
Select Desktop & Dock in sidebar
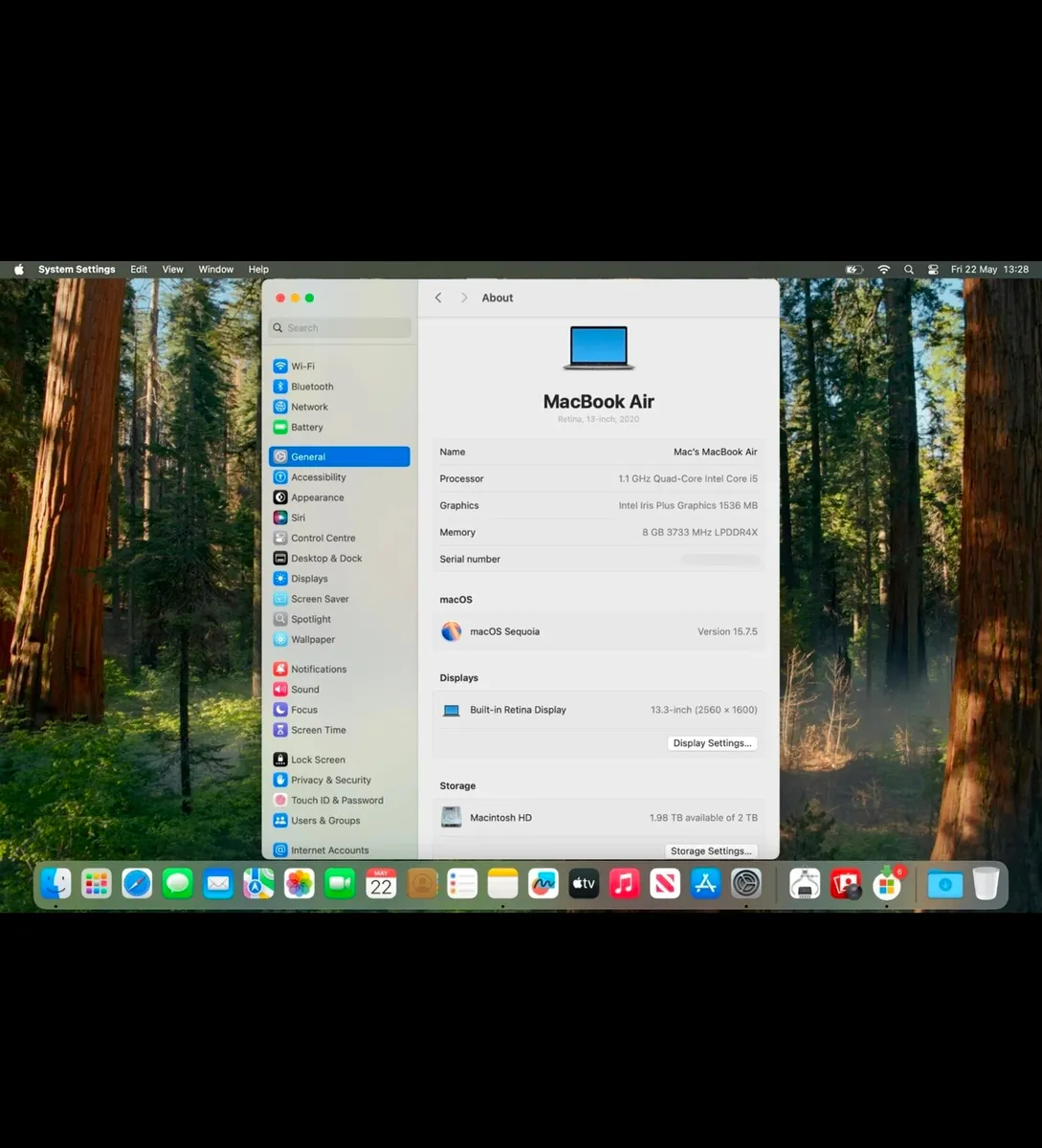pos(340,559)
